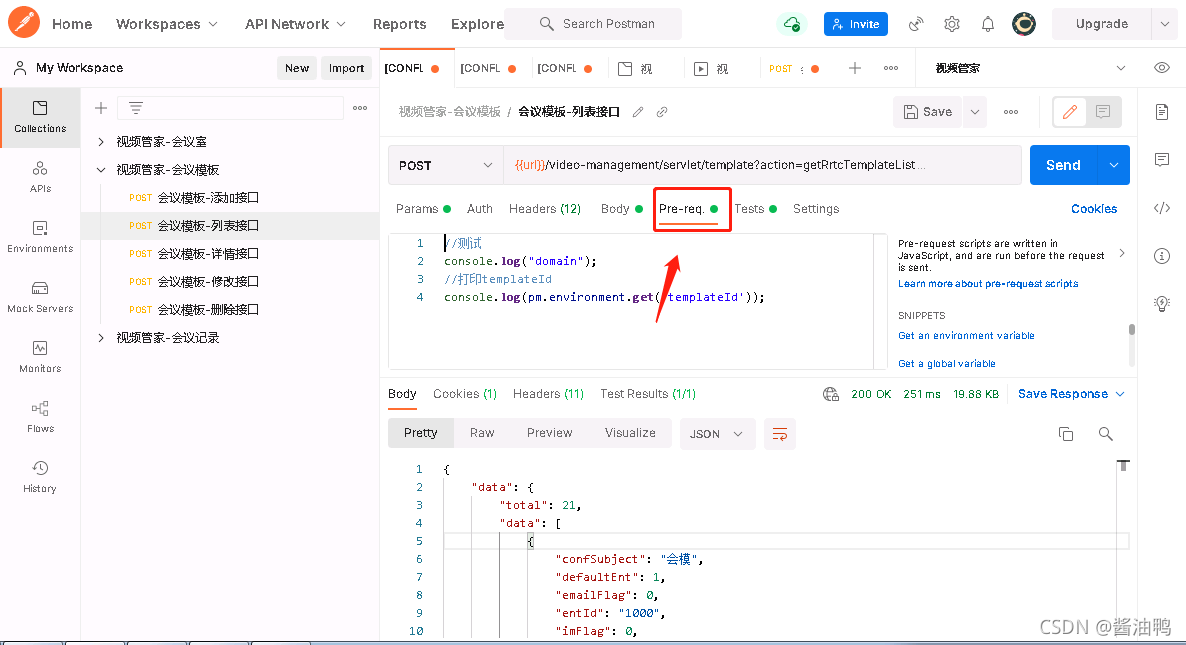This screenshot has height=645, width=1186.
Task: Open APIs in sidebar
Action: coord(40,177)
